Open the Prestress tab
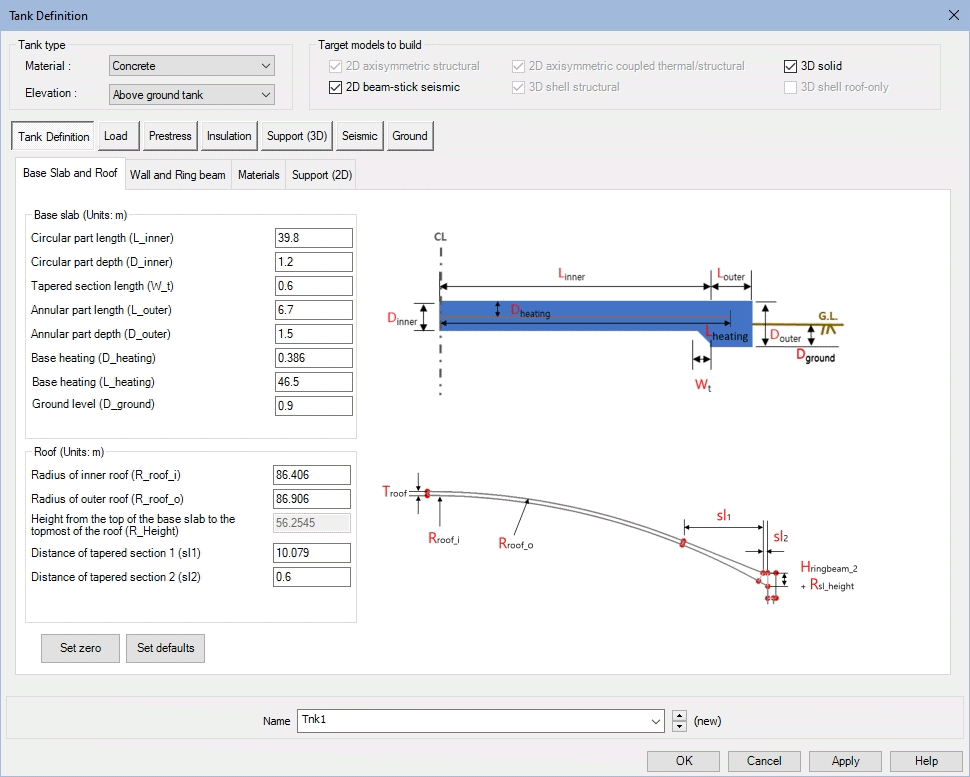Image resolution: width=970 pixels, height=777 pixels. [170, 136]
